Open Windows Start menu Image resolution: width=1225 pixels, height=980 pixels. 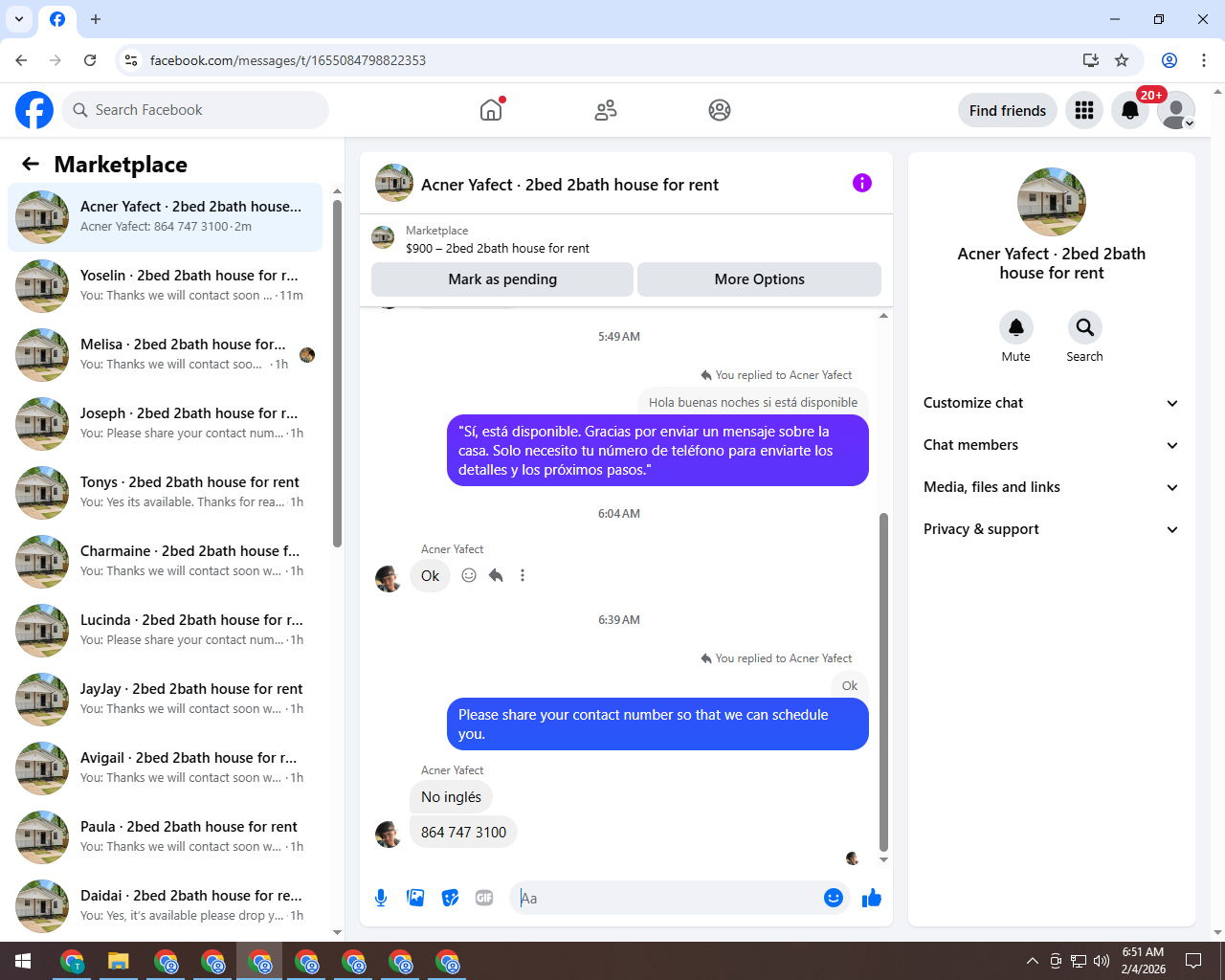(23, 961)
